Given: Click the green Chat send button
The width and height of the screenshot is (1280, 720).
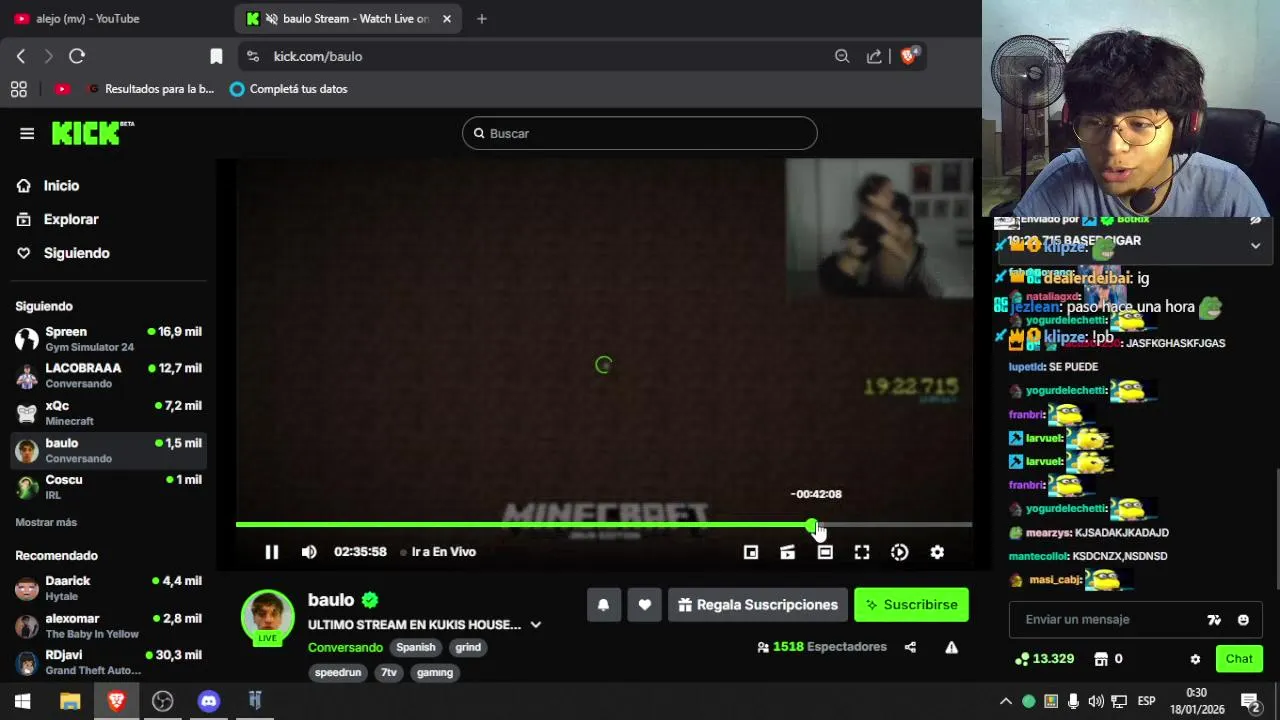Looking at the screenshot, I should pos(1239,659).
